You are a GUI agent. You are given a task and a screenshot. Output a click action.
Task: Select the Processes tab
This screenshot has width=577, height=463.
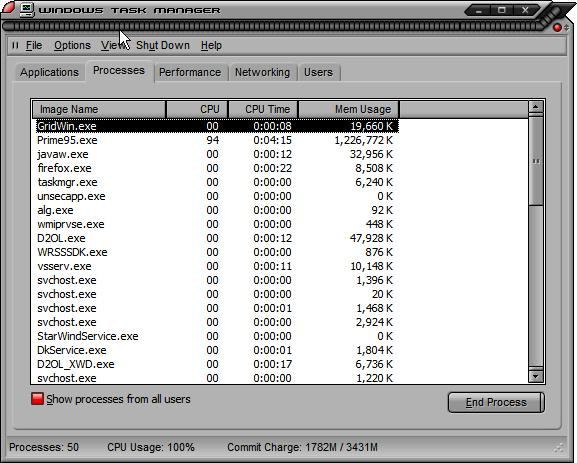coord(119,70)
